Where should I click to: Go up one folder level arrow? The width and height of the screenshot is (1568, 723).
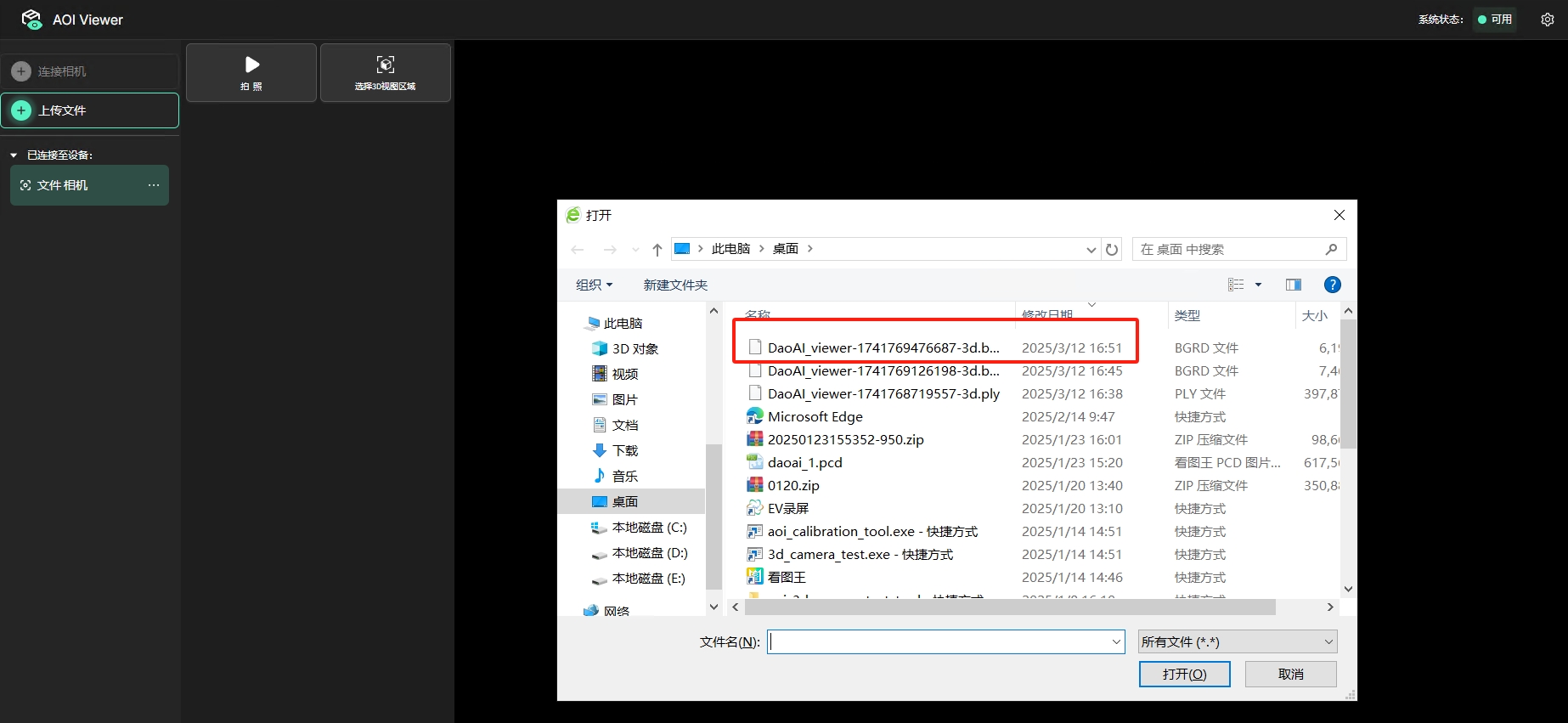click(x=657, y=250)
